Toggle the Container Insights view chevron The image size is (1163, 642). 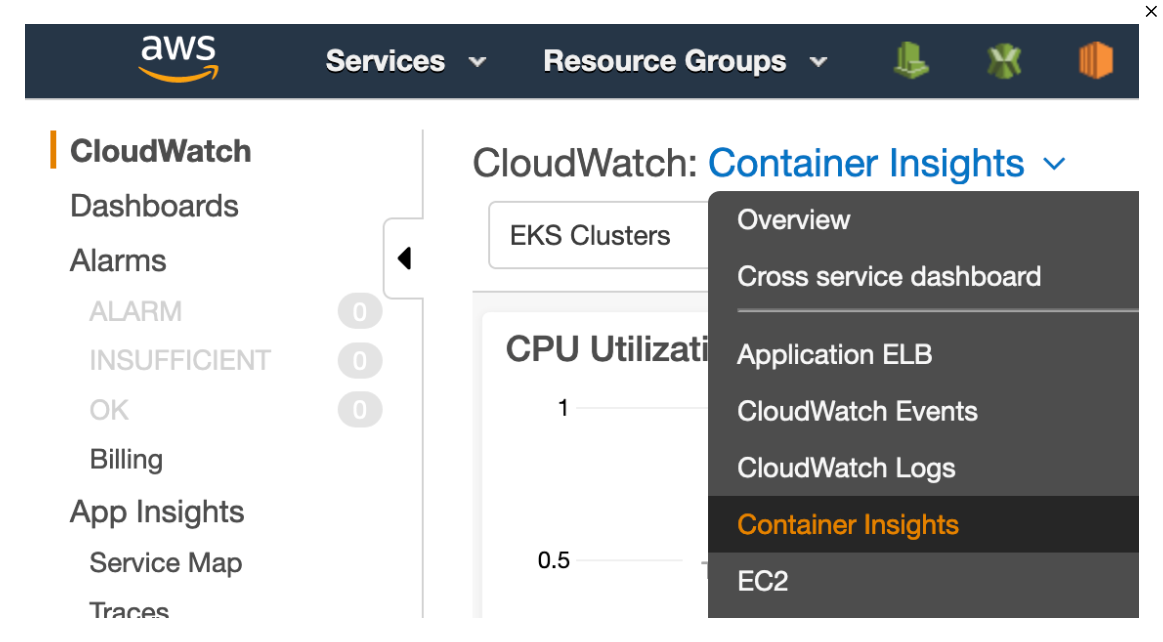(1055, 164)
